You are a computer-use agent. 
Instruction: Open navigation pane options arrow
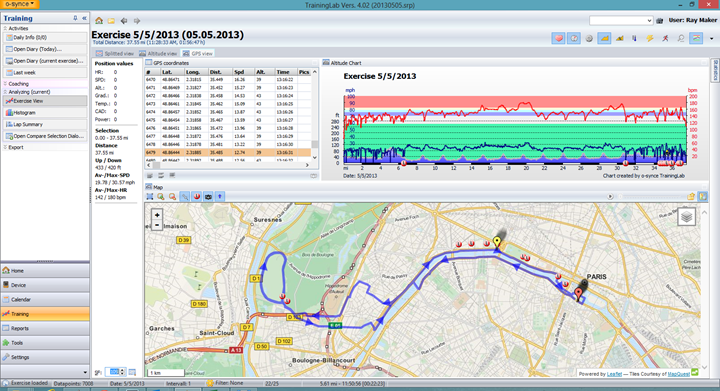(85, 372)
